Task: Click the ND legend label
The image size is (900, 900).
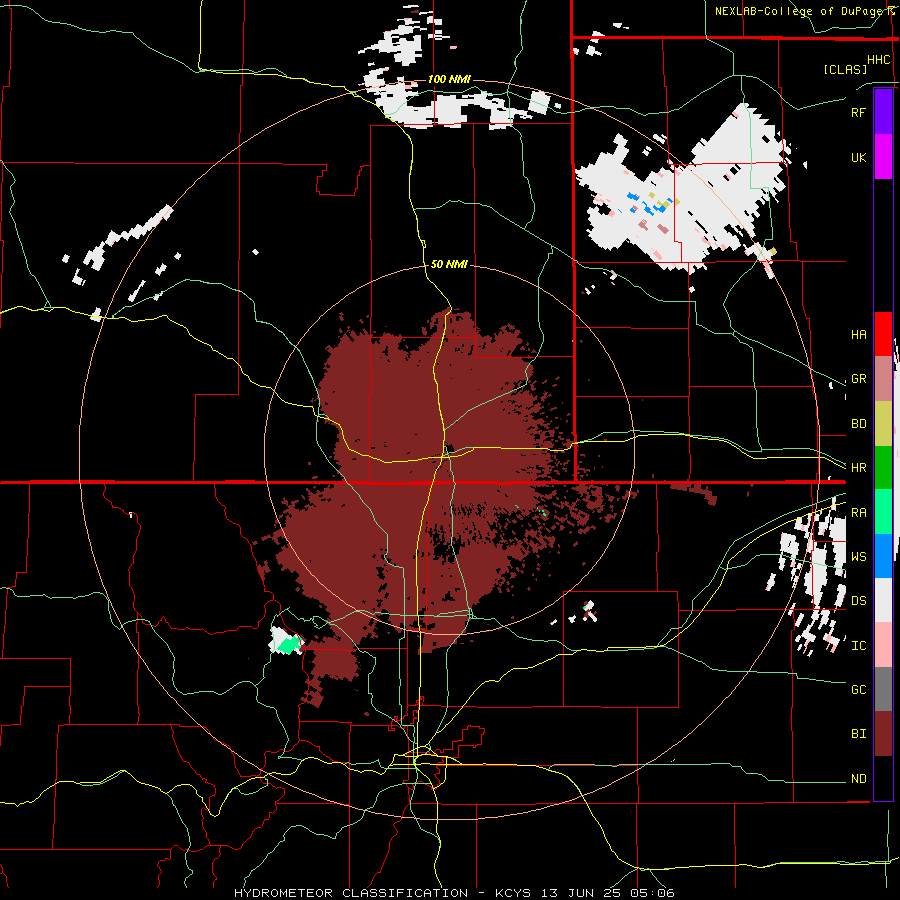Action: [x=858, y=779]
